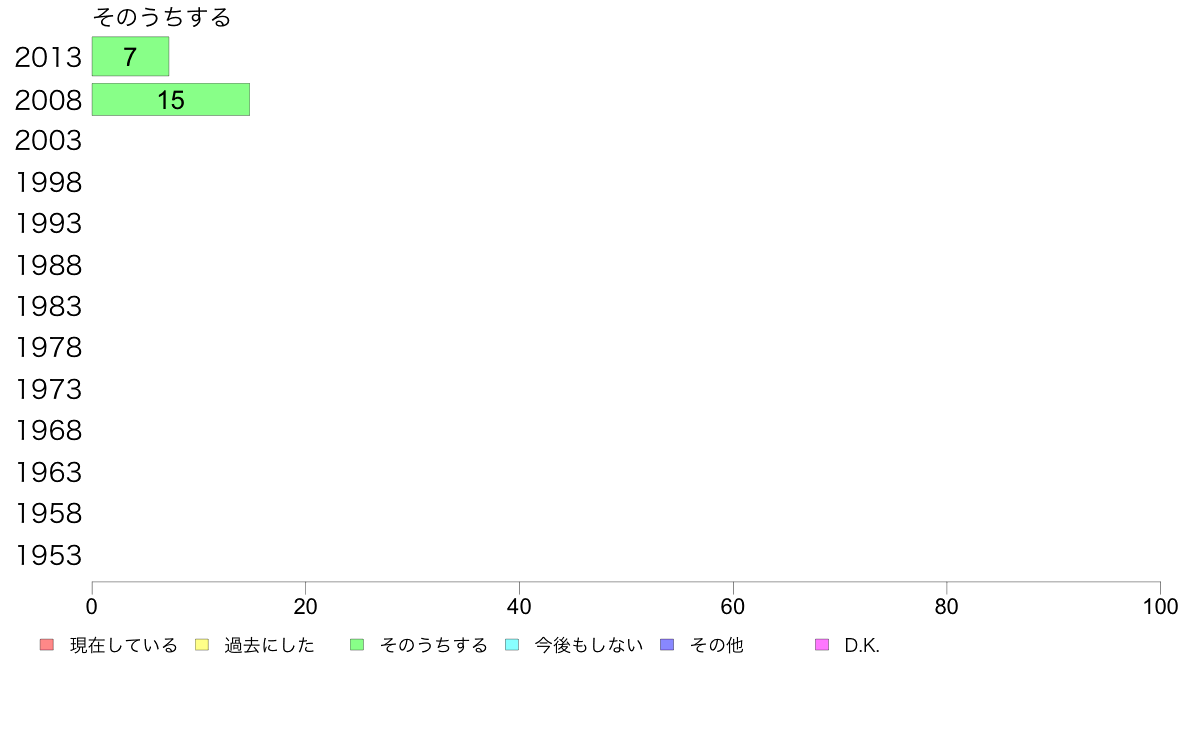Select the その他 legend label
1188x736 pixels.
point(716,646)
